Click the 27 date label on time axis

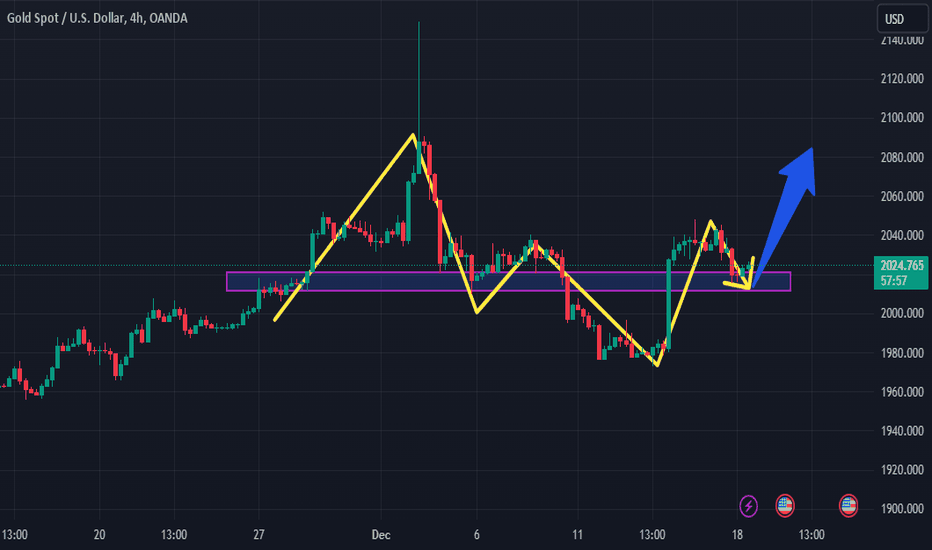pos(259,535)
